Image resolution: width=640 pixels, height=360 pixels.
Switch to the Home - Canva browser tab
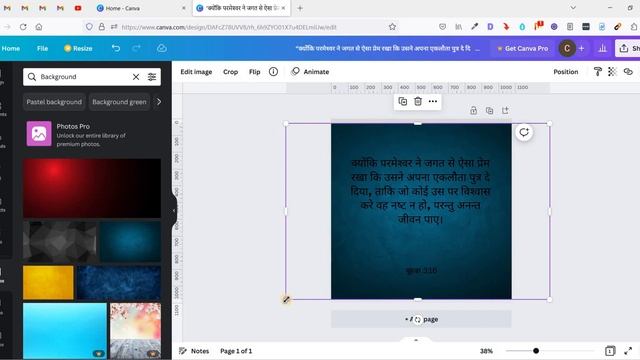click(141, 8)
